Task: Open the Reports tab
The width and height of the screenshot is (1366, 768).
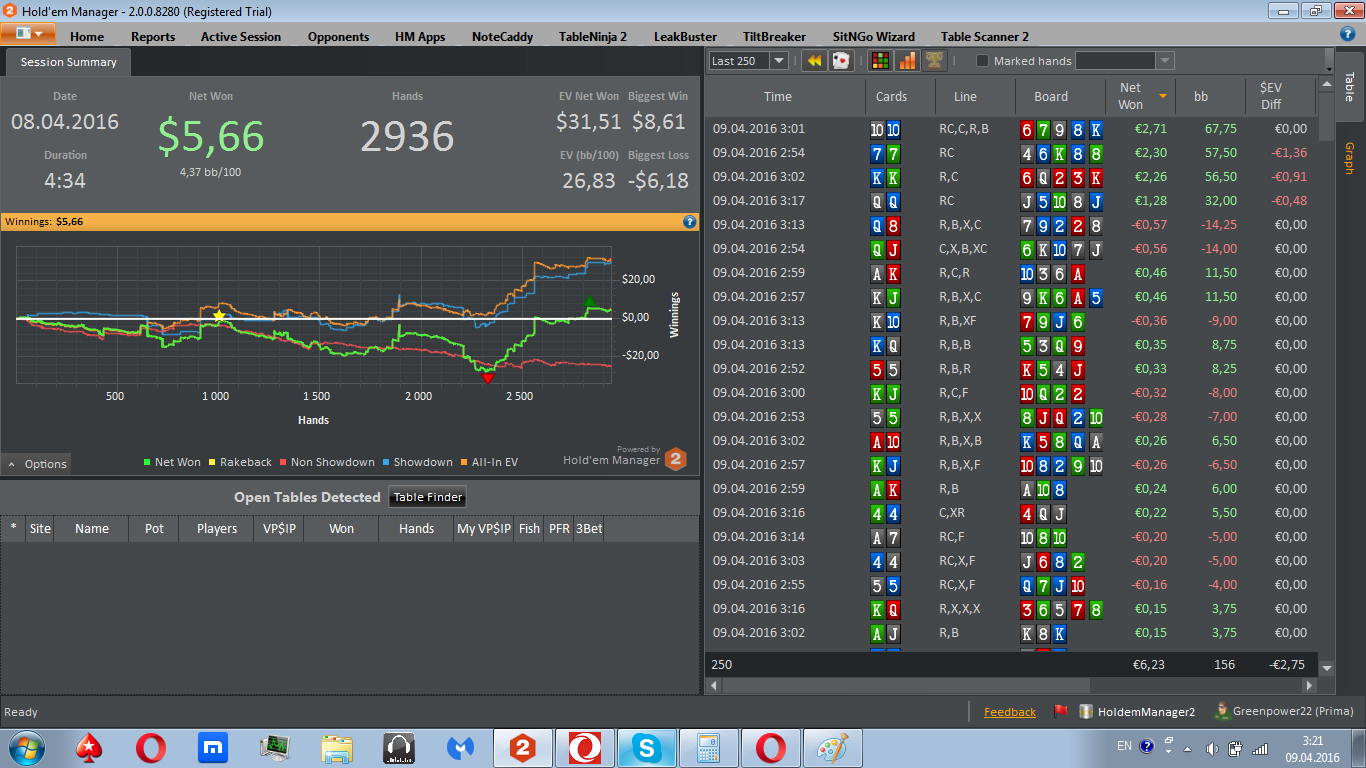Action: 153,36
